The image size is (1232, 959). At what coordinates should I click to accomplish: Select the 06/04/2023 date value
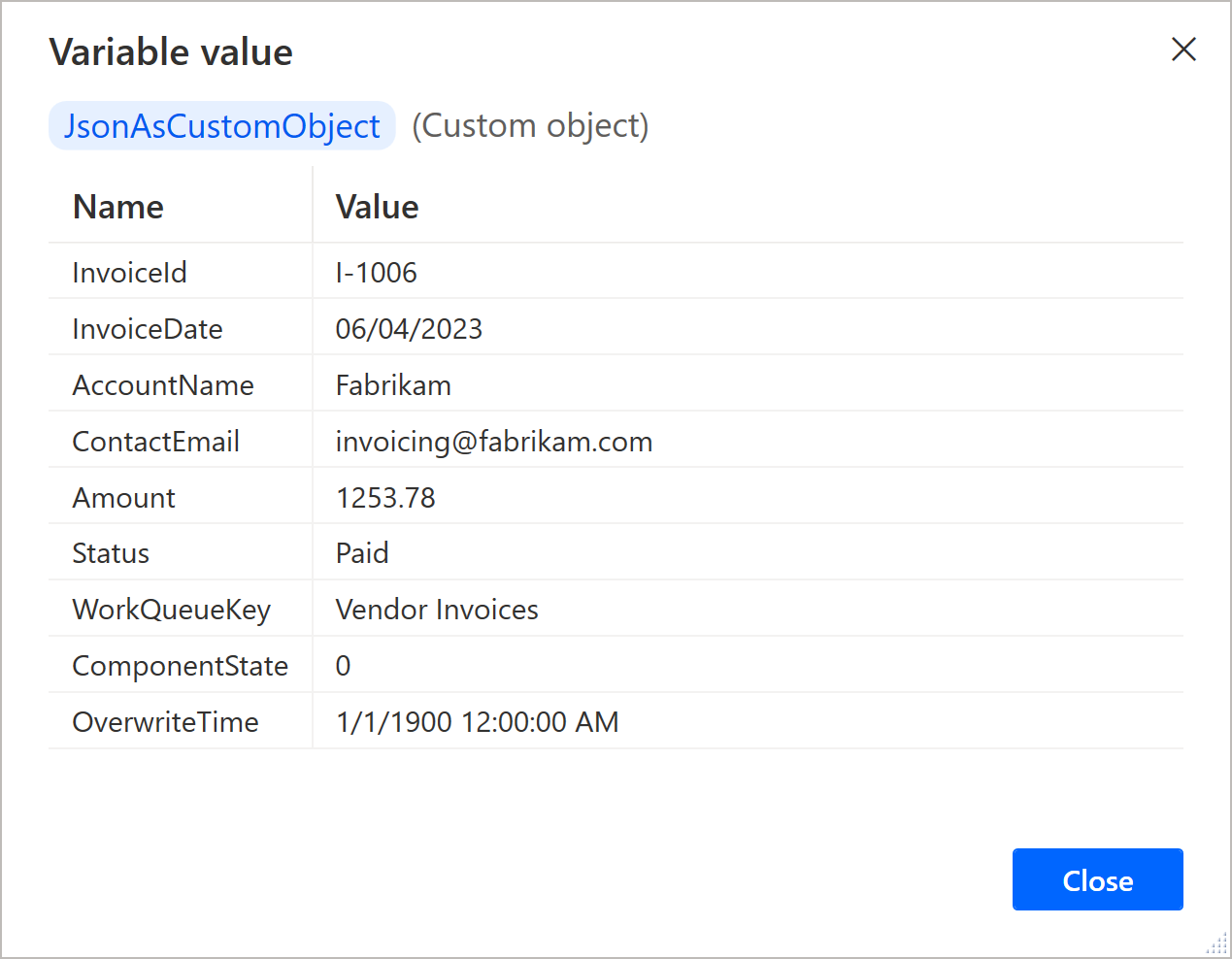pyautogui.click(x=409, y=329)
